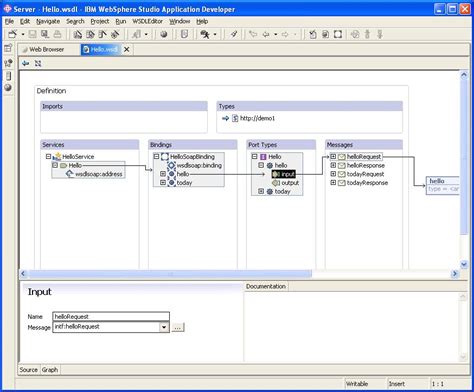Screen dimensions: 474x392
Task: Click the Forward arrow in the main toolbar
Action: 285,34
